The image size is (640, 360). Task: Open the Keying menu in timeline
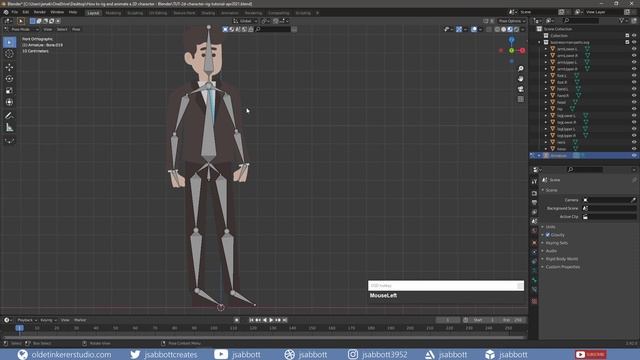tap(48, 320)
